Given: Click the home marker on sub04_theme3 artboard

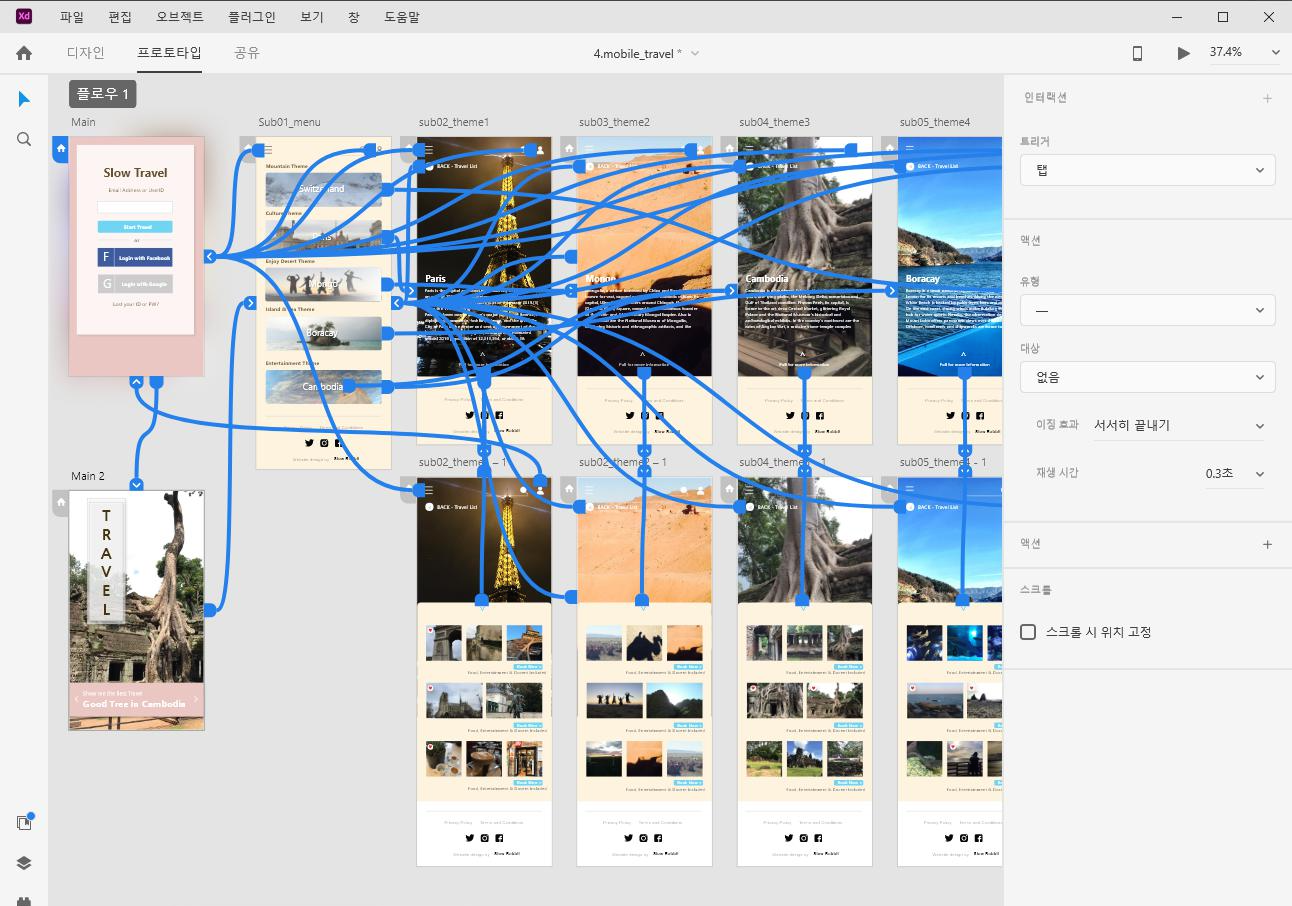Looking at the screenshot, I should click(729, 149).
